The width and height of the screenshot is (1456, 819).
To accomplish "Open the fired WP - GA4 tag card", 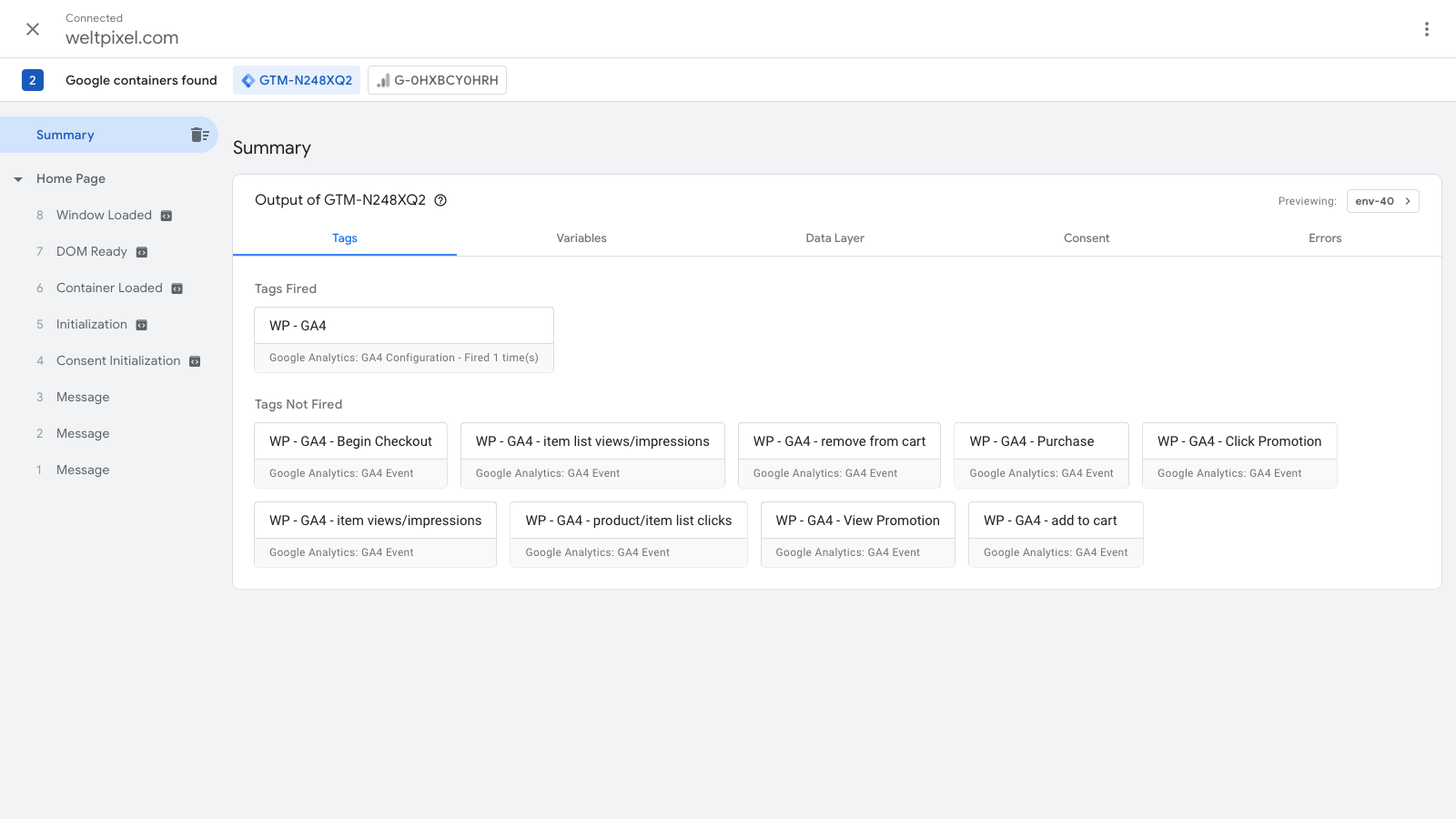I will [x=404, y=339].
